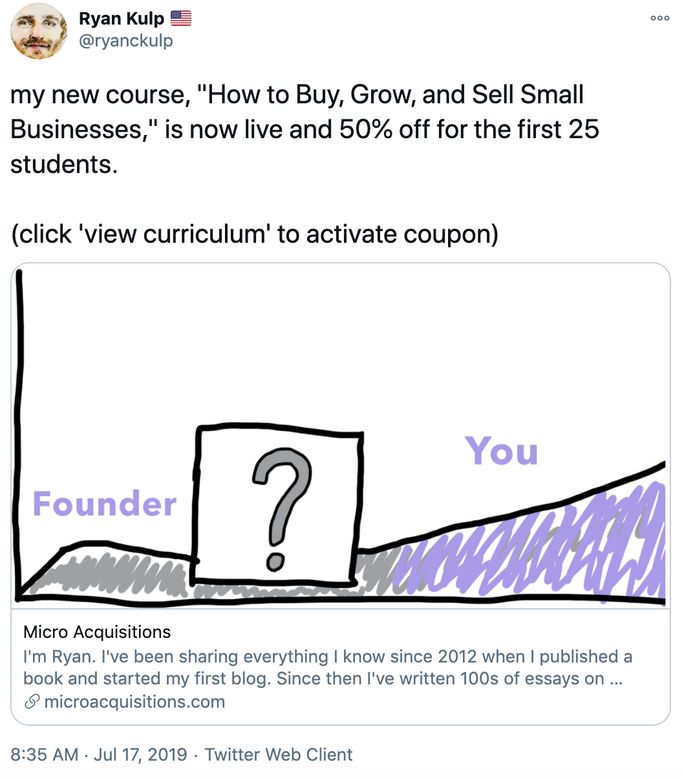The image size is (684, 780).
Task: Click the "view curriculum" coupon text line
Action: (x=254, y=234)
